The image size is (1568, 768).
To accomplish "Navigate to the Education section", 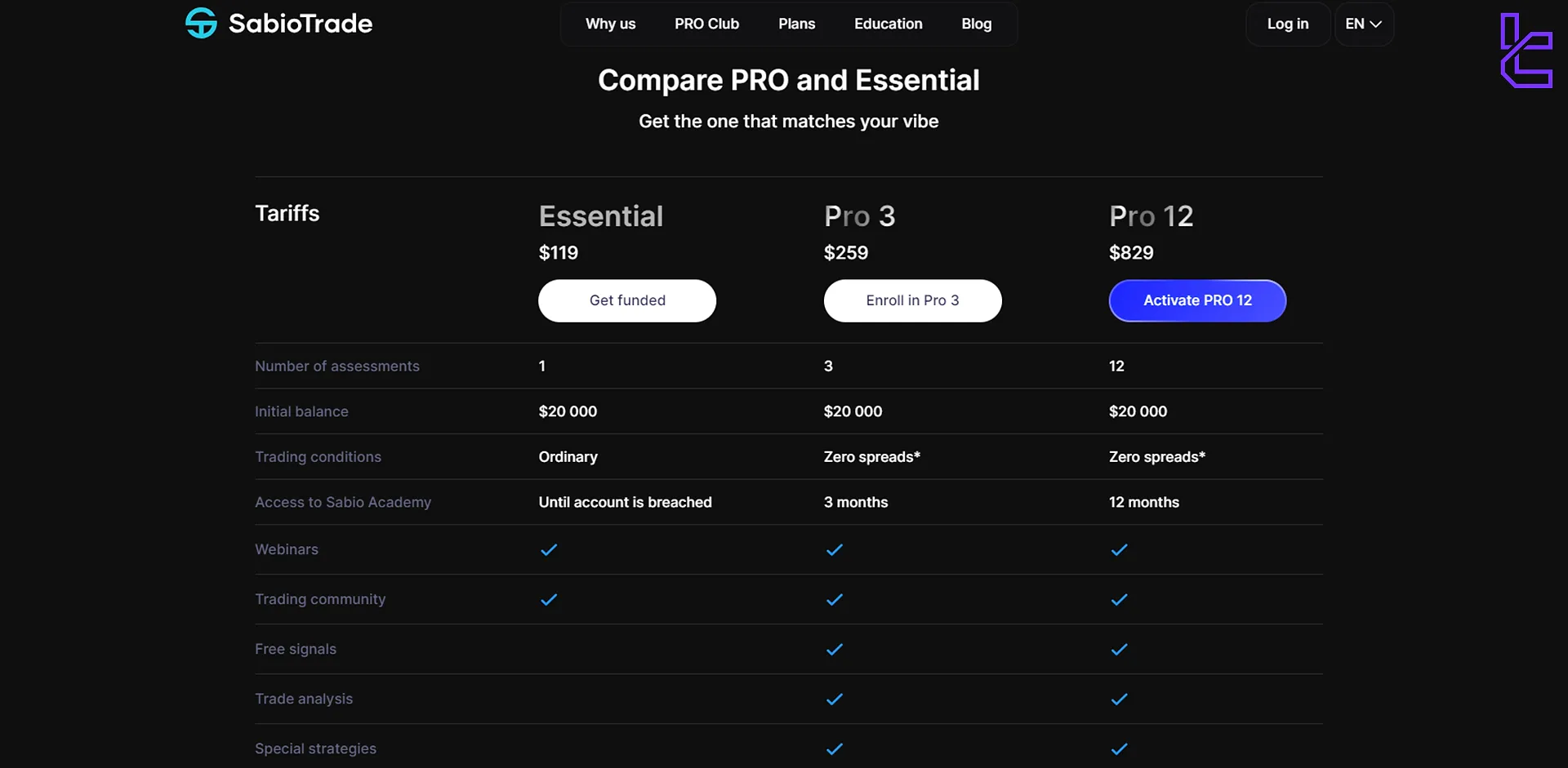I will 888,24.
